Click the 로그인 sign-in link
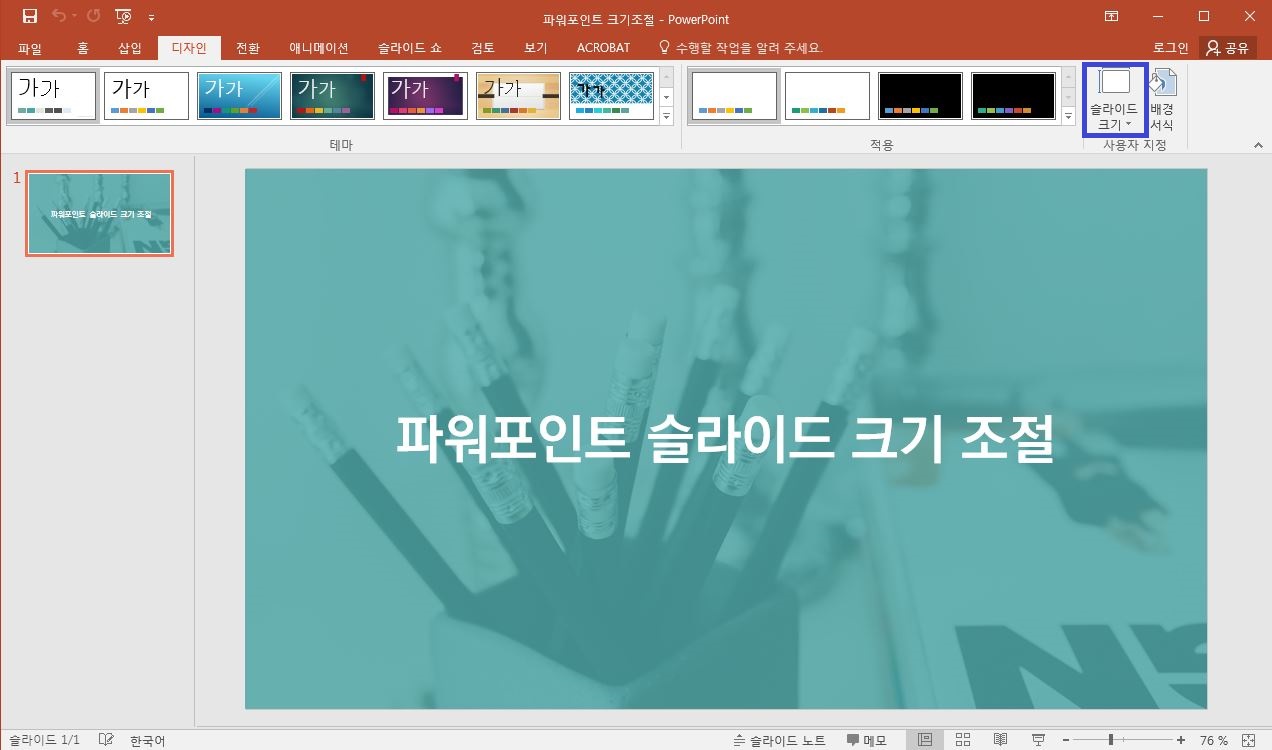1272x750 pixels. click(1171, 47)
